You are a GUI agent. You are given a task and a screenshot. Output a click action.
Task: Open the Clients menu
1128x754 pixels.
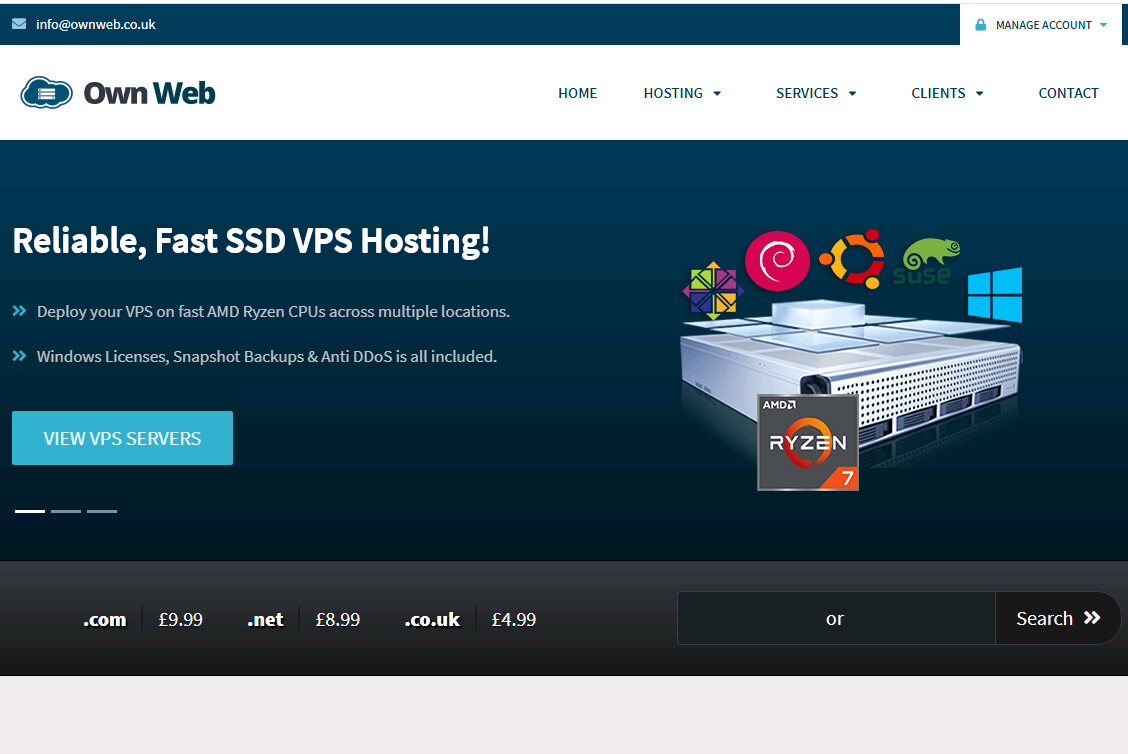tap(938, 94)
